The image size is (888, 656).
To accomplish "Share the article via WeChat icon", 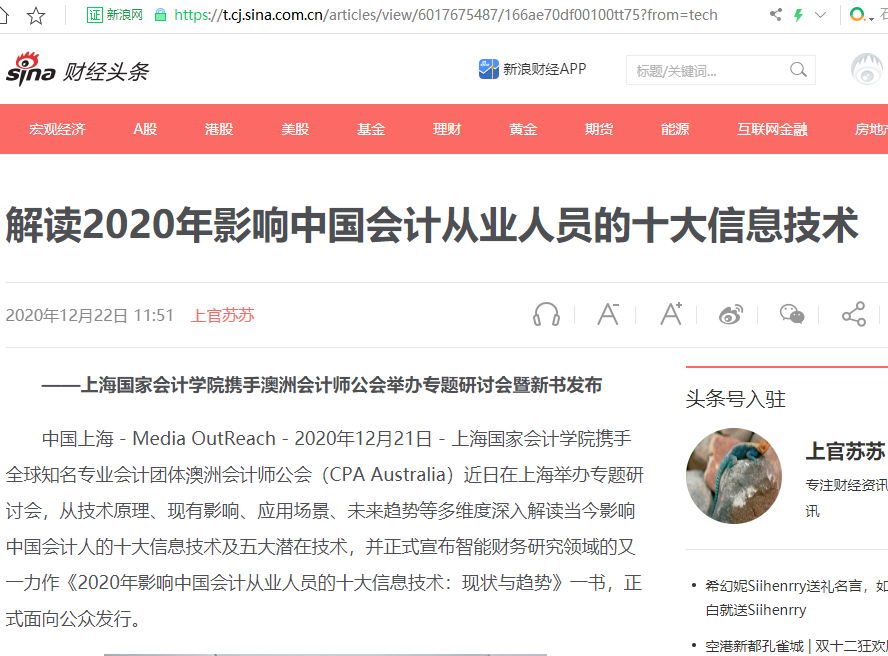I will 792,314.
